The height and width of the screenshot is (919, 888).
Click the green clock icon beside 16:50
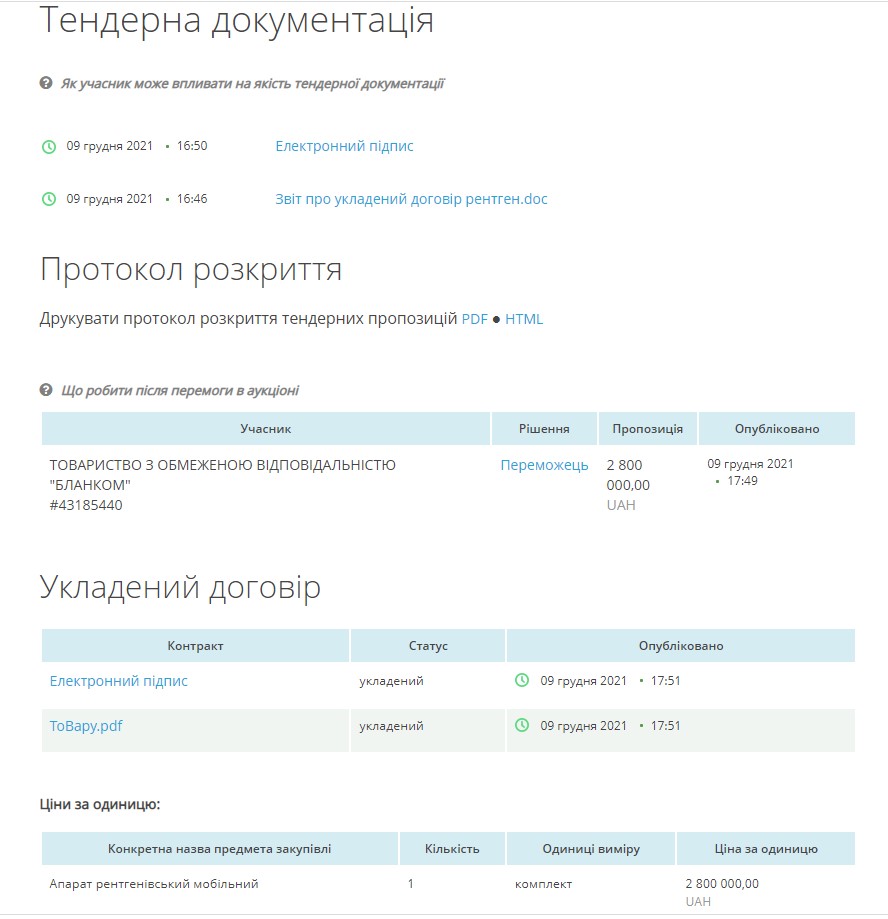pos(49,147)
